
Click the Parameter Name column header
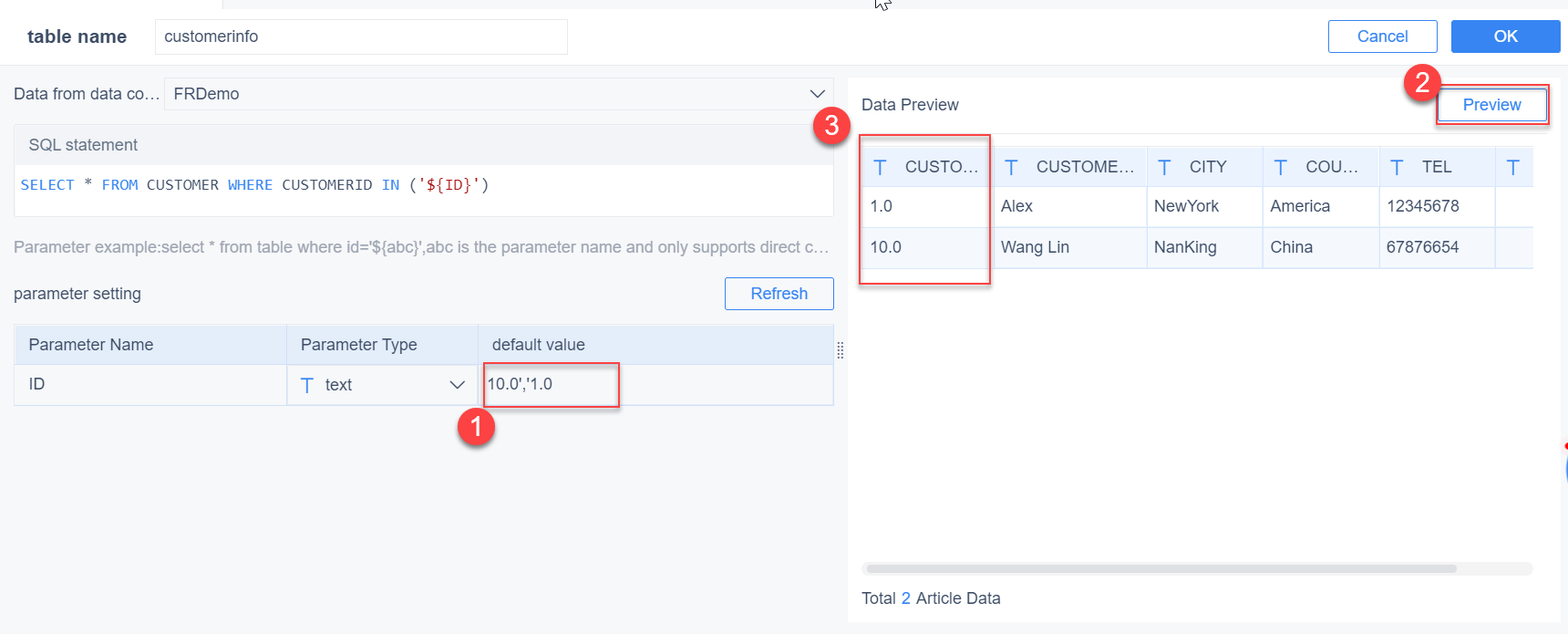[x=150, y=345]
